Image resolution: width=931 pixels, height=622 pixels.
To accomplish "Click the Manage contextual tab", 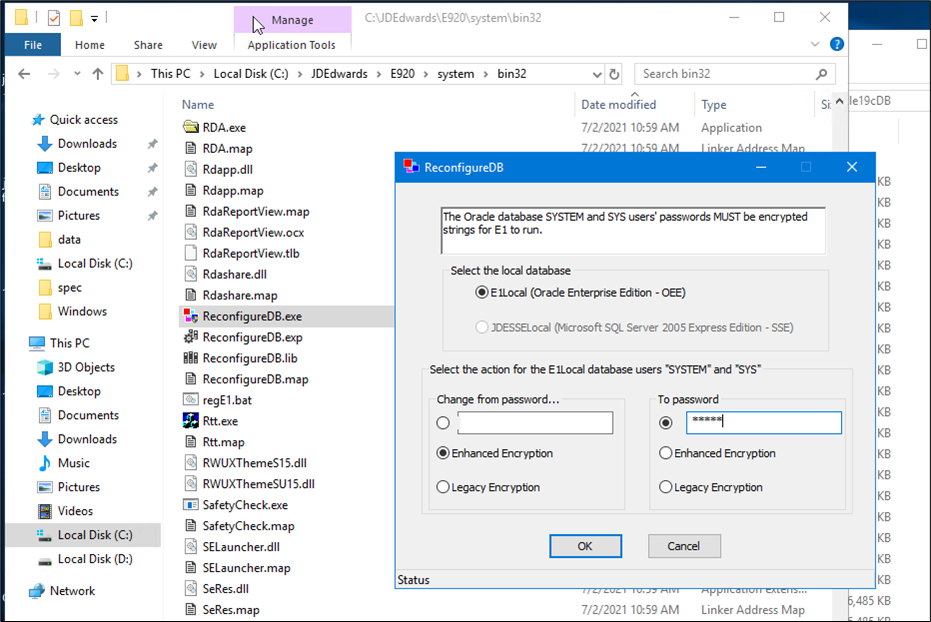I will coord(292,20).
